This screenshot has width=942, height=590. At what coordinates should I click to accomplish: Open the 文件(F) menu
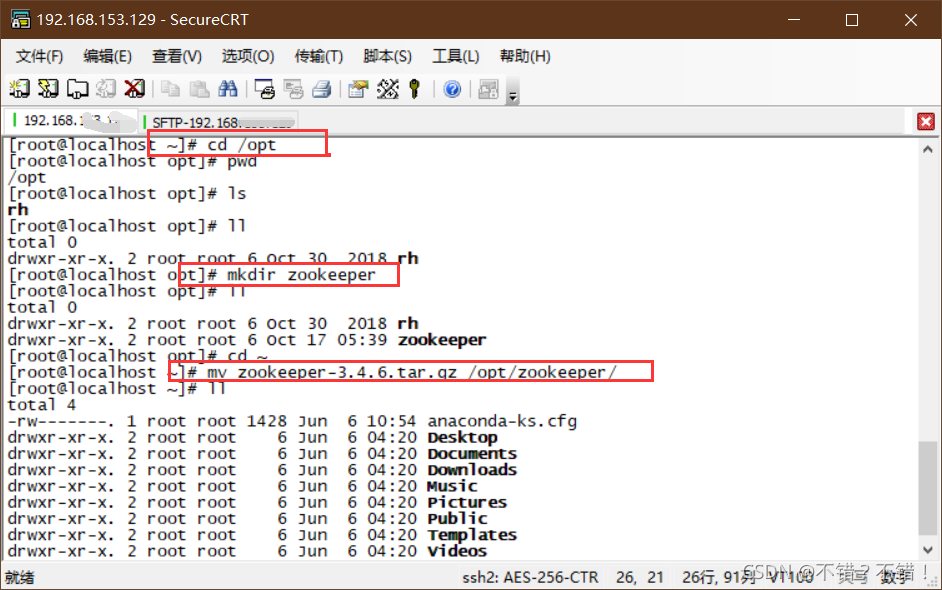coord(39,56)
